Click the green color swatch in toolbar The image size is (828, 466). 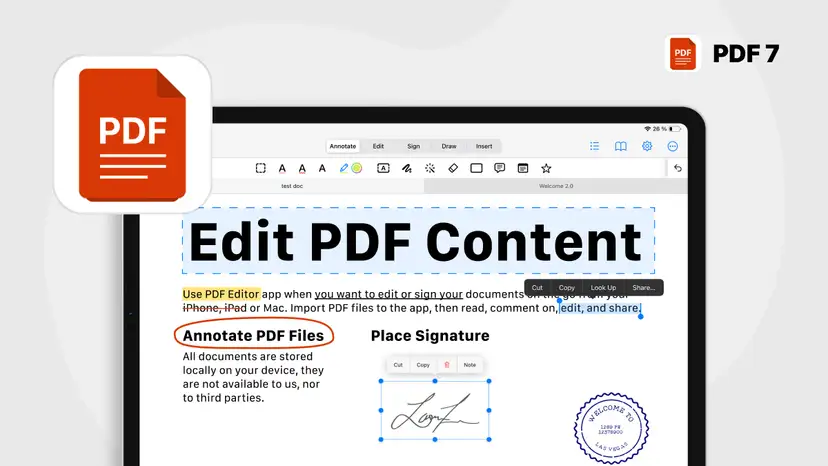coord(357,169)
